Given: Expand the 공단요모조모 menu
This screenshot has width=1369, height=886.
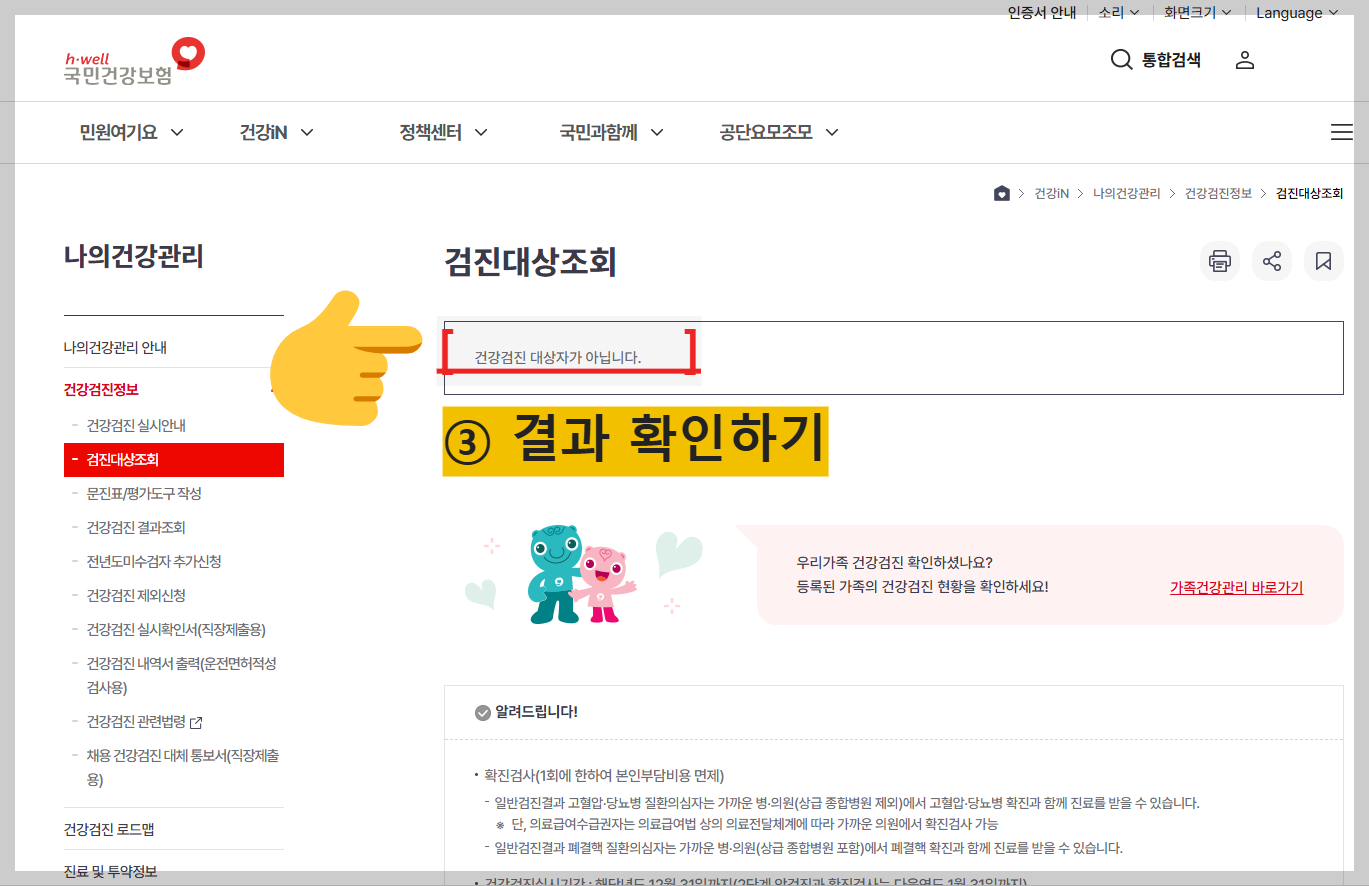Looking at the screenshot, I should 778,132.
